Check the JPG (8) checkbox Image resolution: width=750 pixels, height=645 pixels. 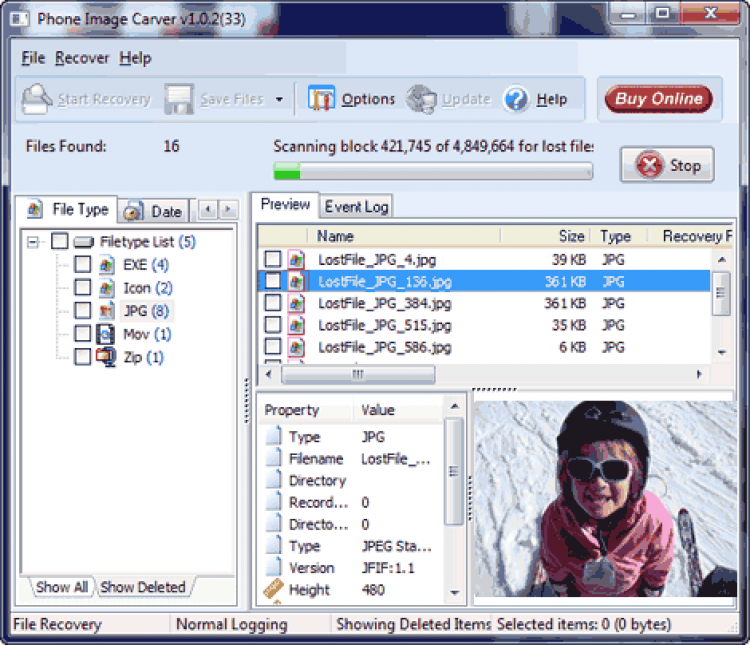(x=83, y=310)
